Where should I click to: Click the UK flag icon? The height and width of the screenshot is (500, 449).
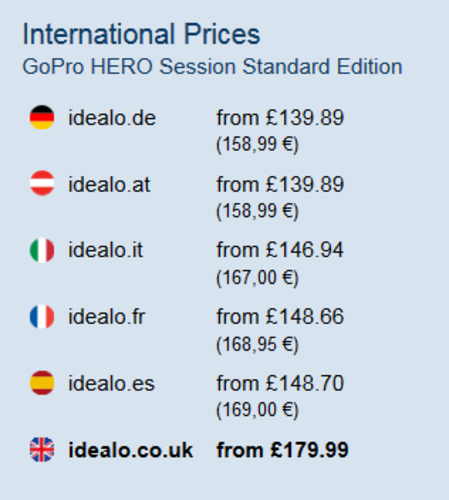pos(42,449)
